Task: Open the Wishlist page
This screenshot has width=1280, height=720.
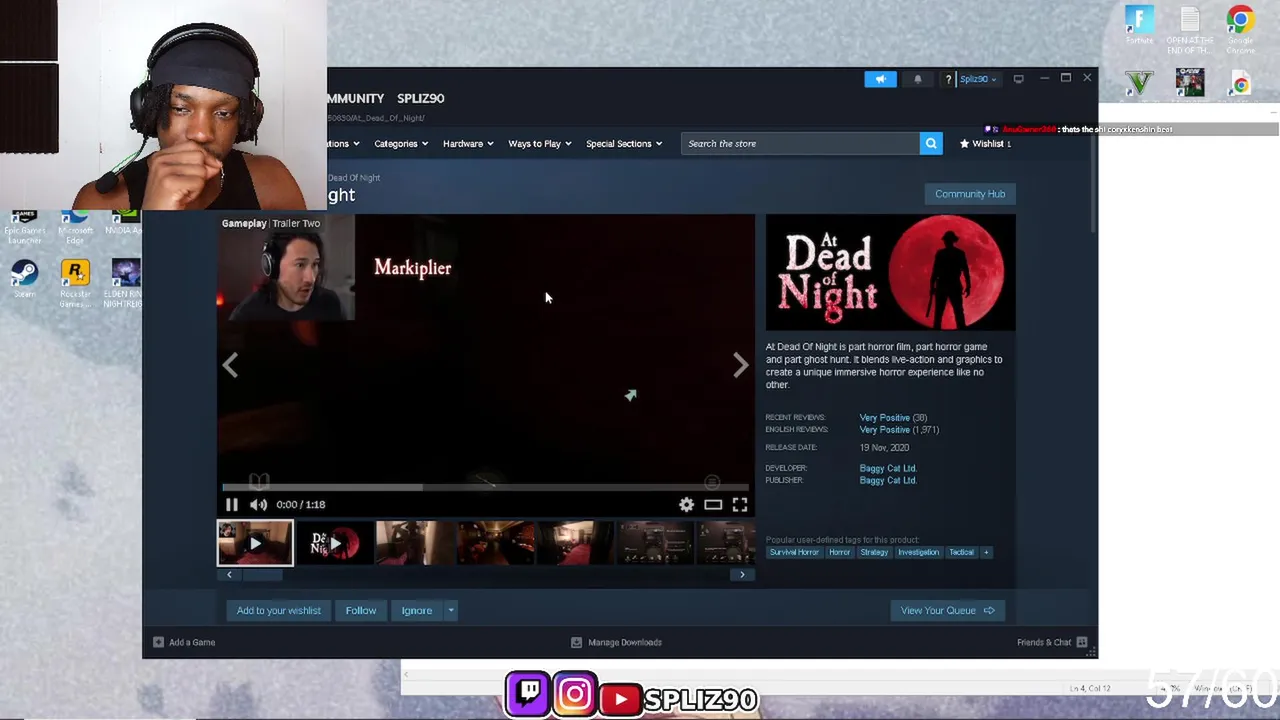Action: (985, 143)
